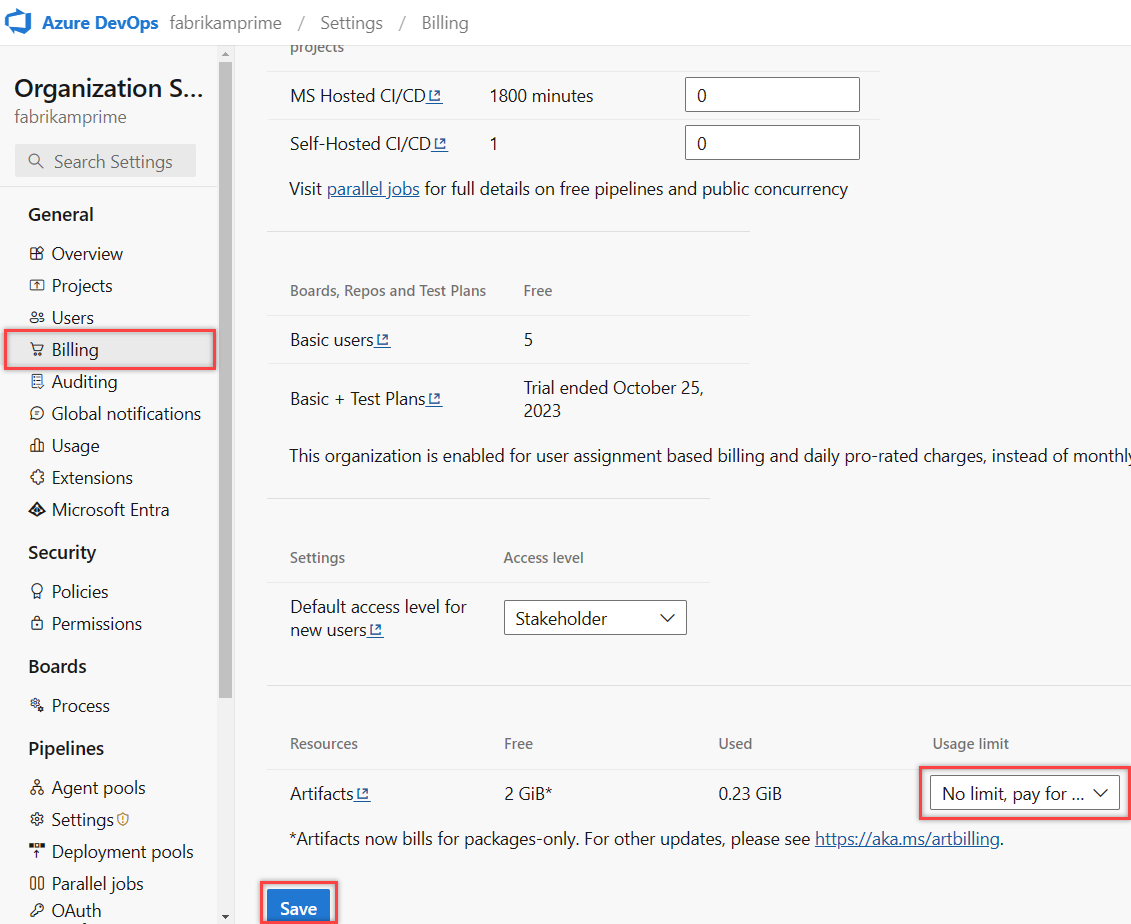
Task: Change the Artifacts usage limit dropdown
Action: point(1022,792)
